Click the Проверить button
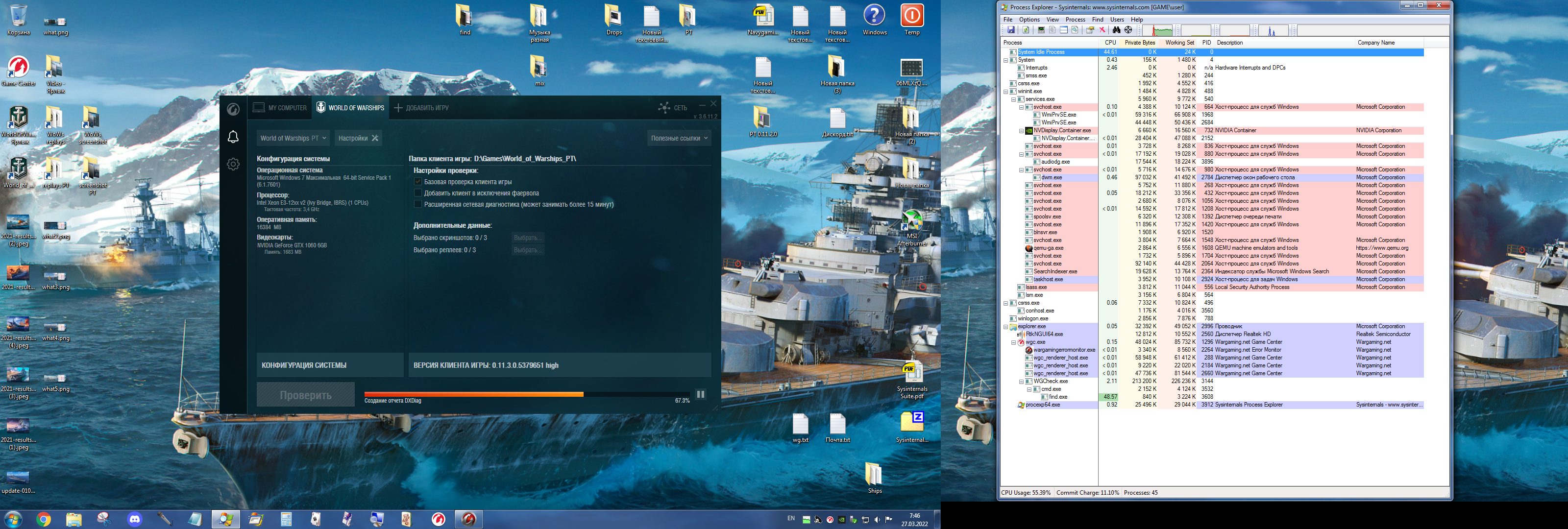This screenshot has width=1568, height=529. (x=306, y=395)
